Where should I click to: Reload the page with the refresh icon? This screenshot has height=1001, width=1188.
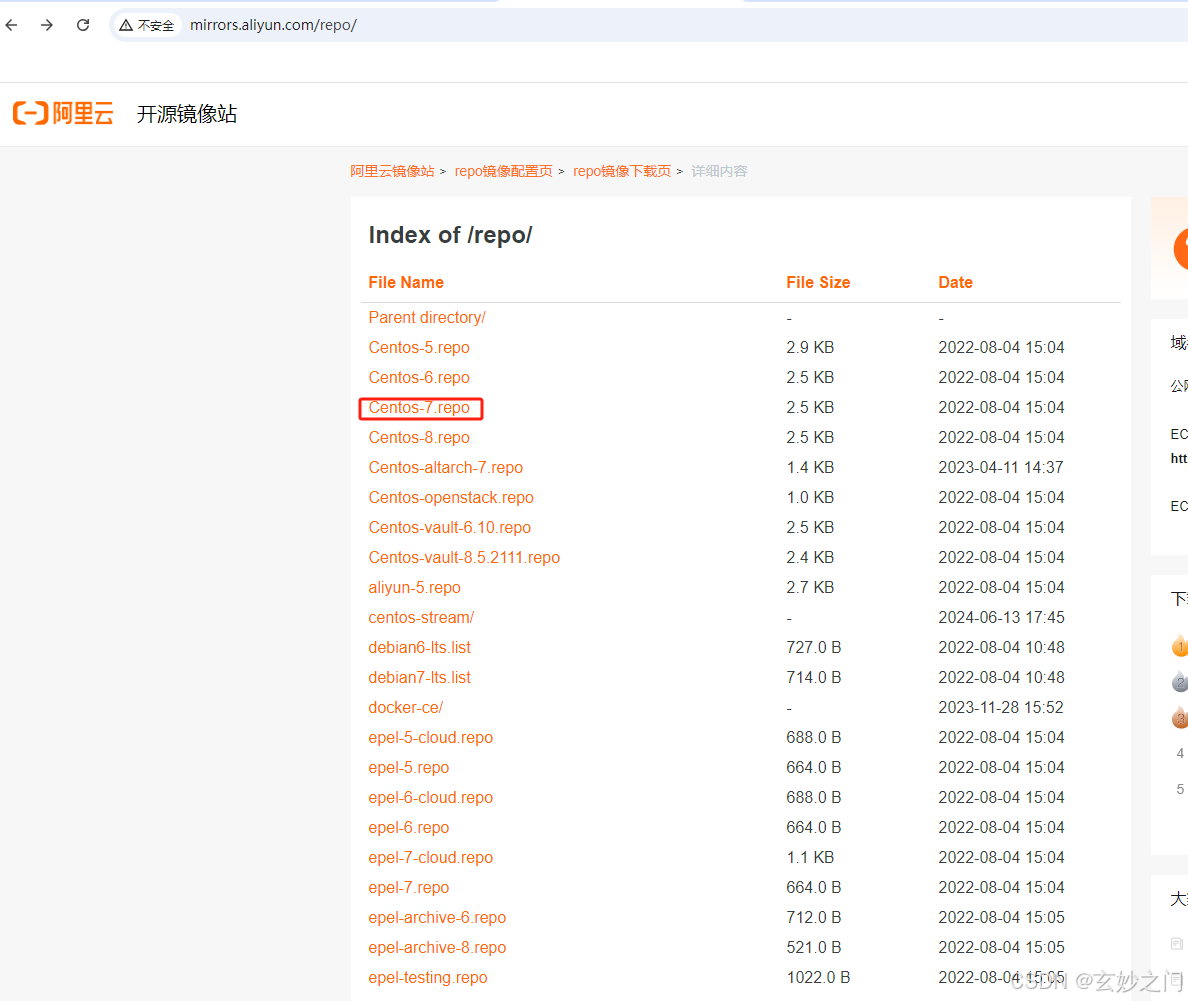click(83, 25)
